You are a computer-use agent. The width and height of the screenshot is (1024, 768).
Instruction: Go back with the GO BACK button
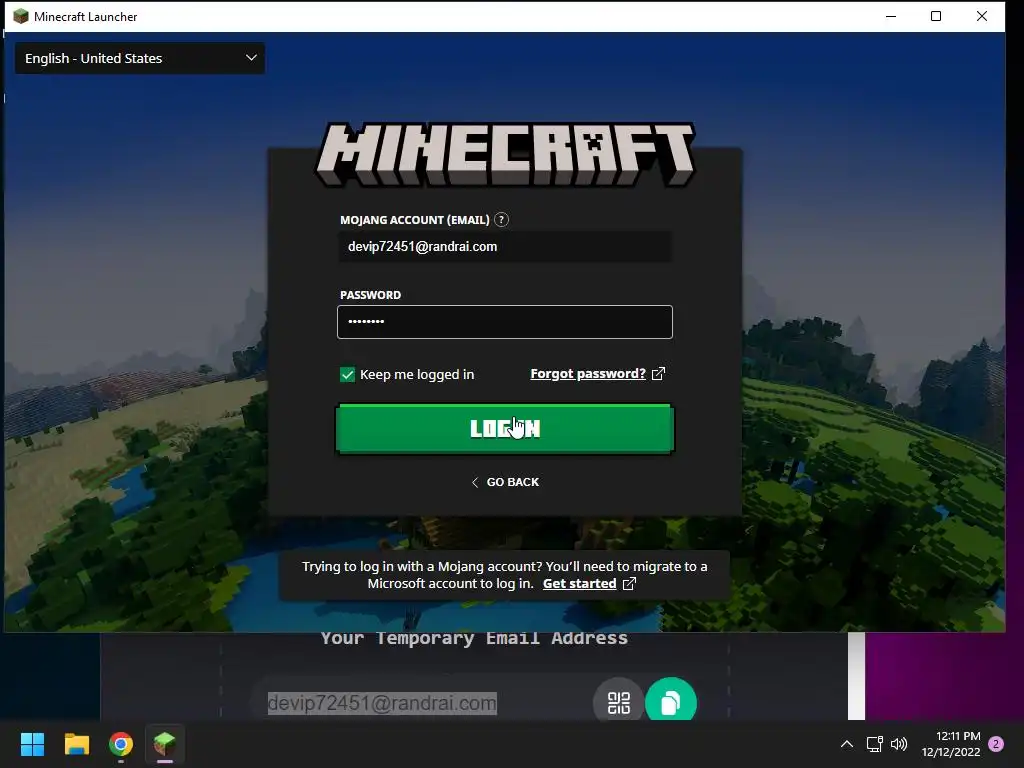pyautogui.click(x=505, y=482)
